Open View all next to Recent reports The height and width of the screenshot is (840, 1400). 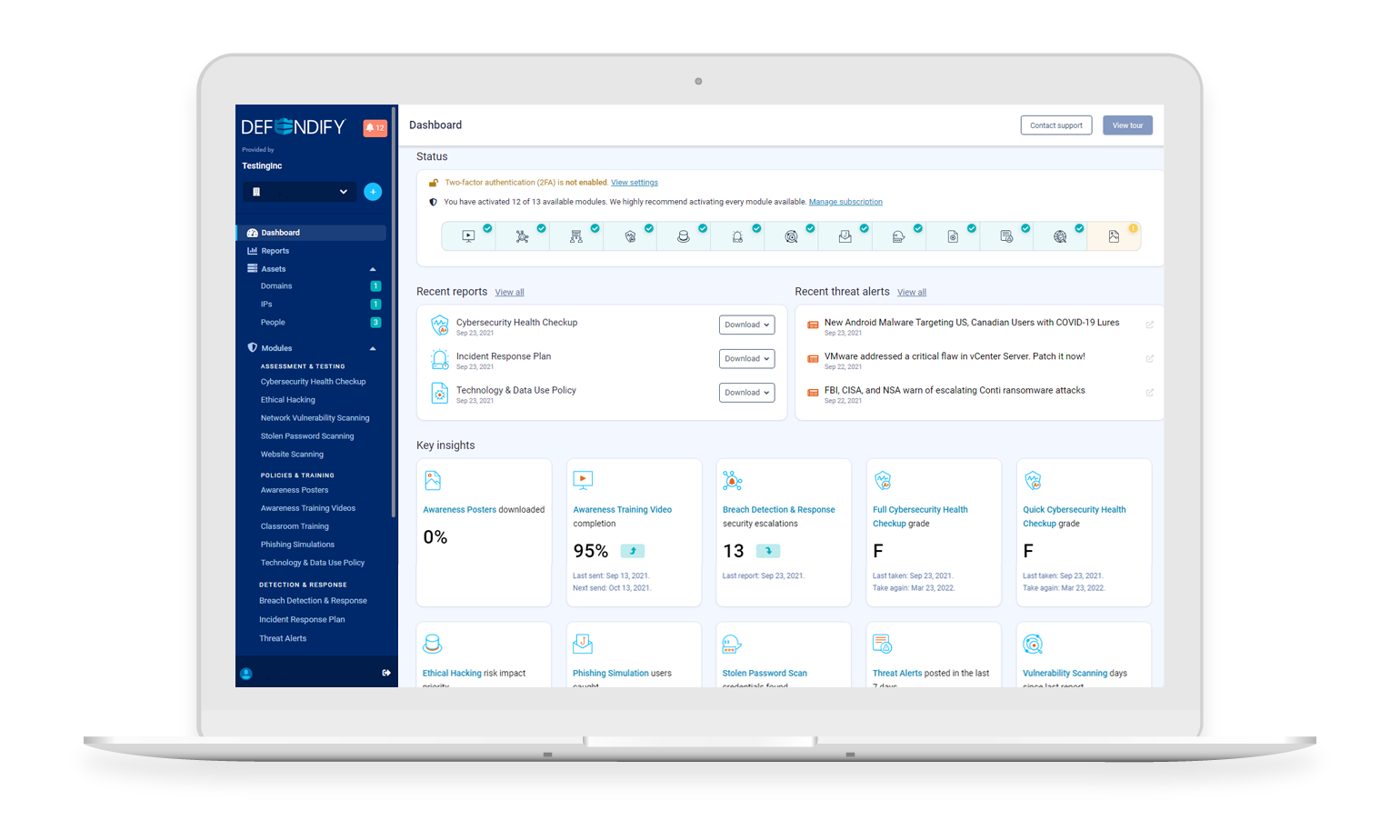coord(509,293)
